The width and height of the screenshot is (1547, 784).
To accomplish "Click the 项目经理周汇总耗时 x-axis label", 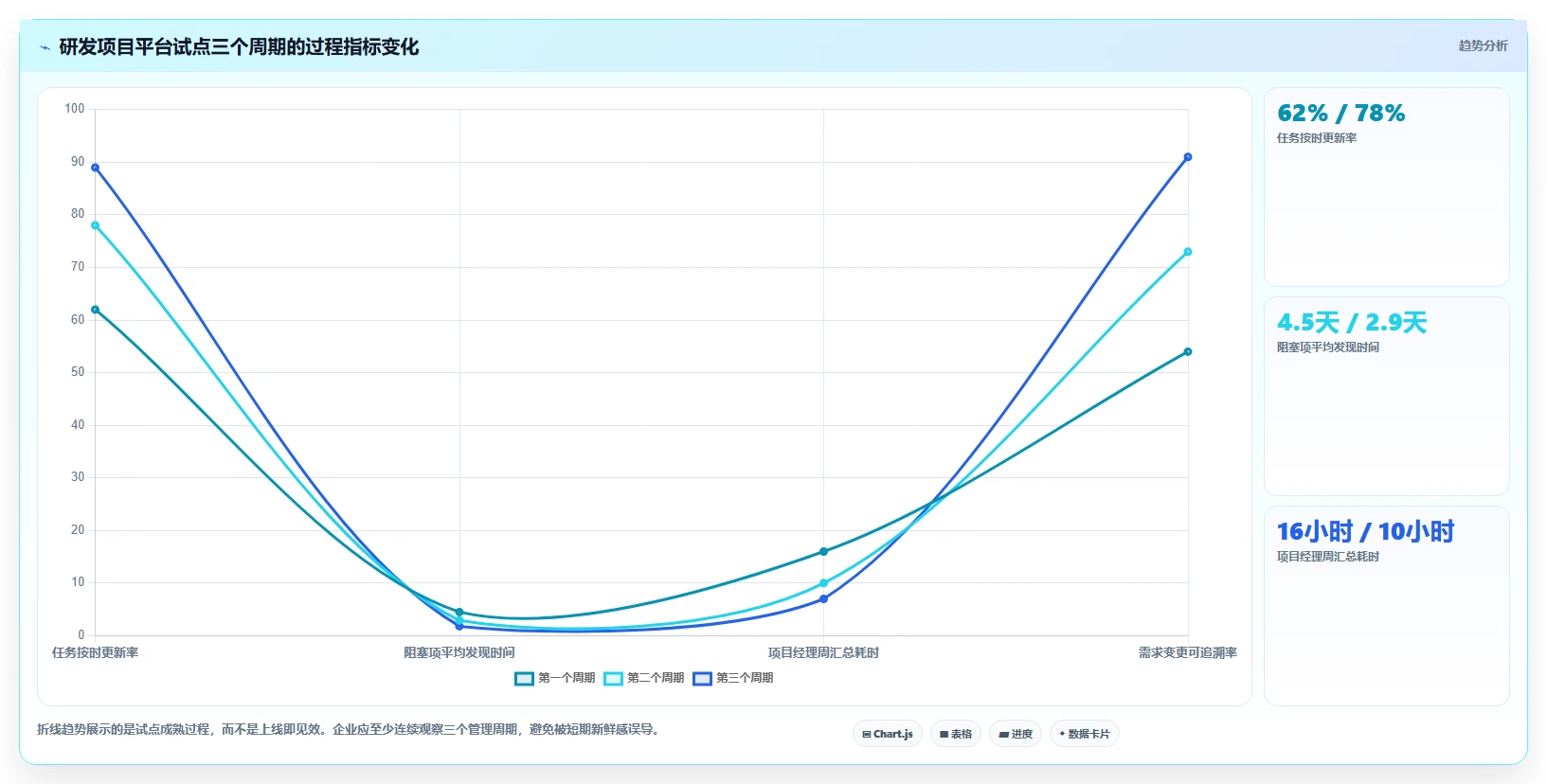I will [823, 652].
